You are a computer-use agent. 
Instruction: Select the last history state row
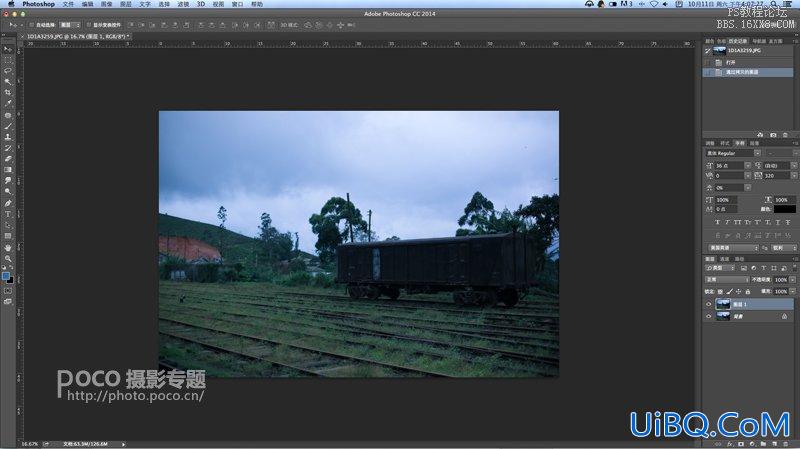pos(748,72)
